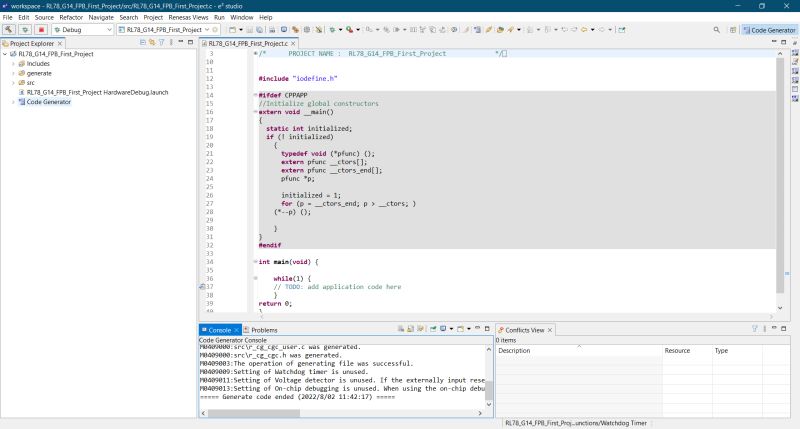Screen dimensions: 800x429
Task: Open the Edit menu
Action: tap(23, 17)
